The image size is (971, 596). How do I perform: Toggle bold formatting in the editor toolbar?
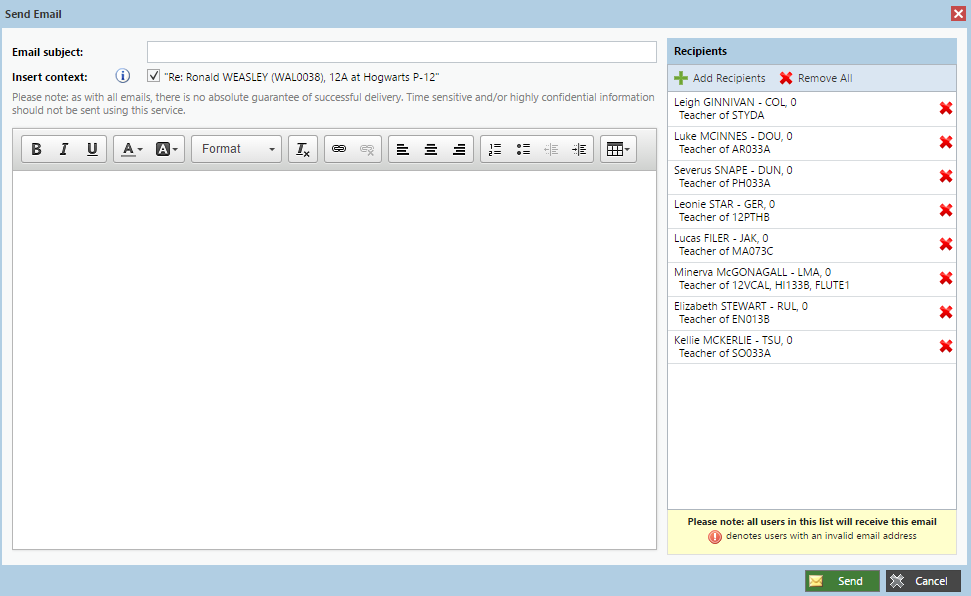click(x=36, y=149)
